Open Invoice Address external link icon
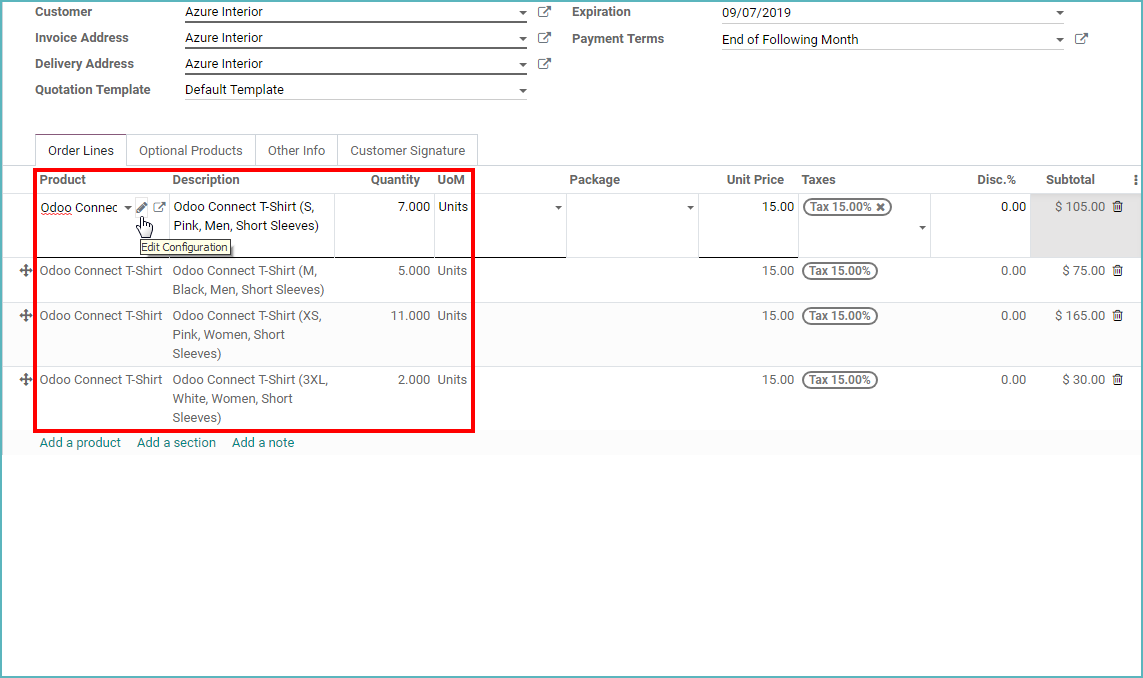This screenshot has height=678, width=1143. (x=543, y=37)
